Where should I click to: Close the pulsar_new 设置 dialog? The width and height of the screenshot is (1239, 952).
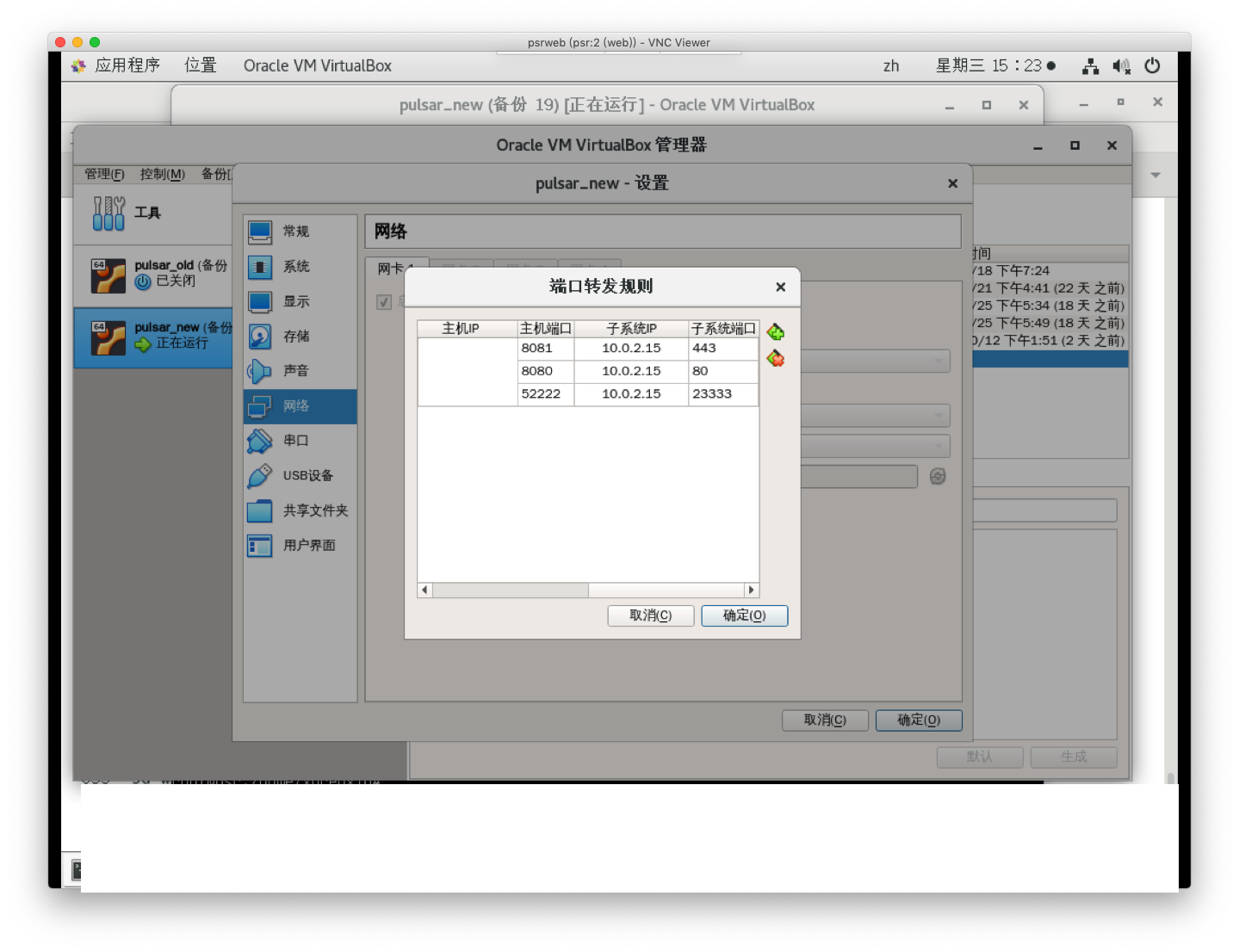tap(952, 183)
